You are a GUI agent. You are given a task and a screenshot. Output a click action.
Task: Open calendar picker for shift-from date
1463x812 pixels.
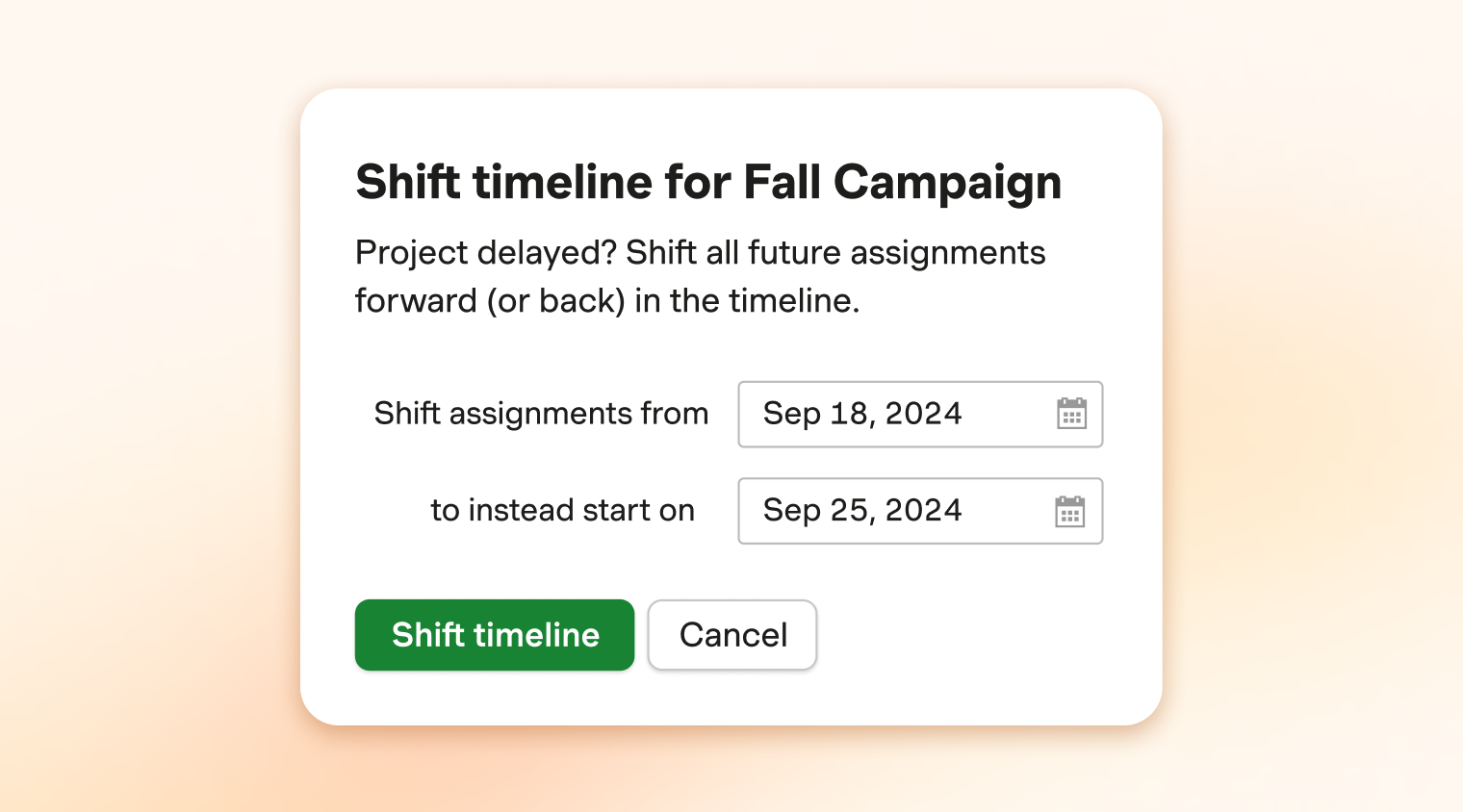pos(1071,414)
